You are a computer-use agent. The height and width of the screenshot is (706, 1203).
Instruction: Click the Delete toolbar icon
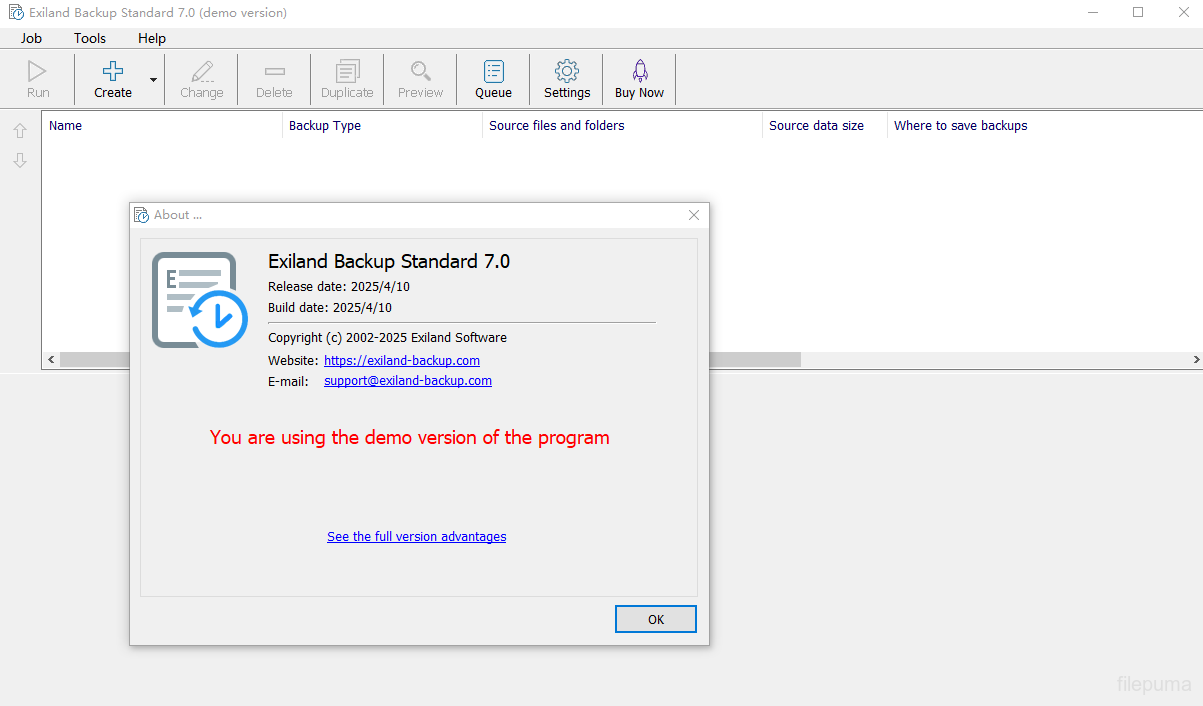click(274, 71)
